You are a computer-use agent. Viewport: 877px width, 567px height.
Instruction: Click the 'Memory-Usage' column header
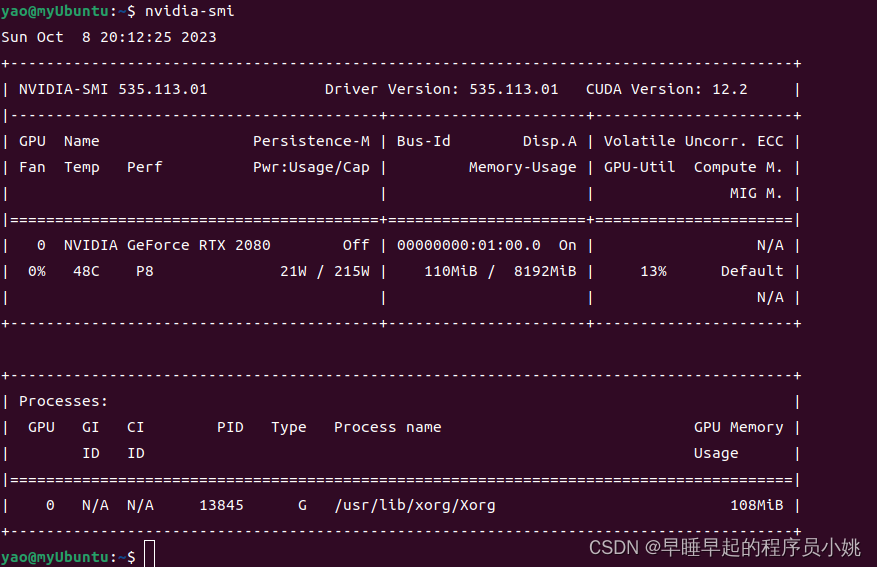[522, 167]
